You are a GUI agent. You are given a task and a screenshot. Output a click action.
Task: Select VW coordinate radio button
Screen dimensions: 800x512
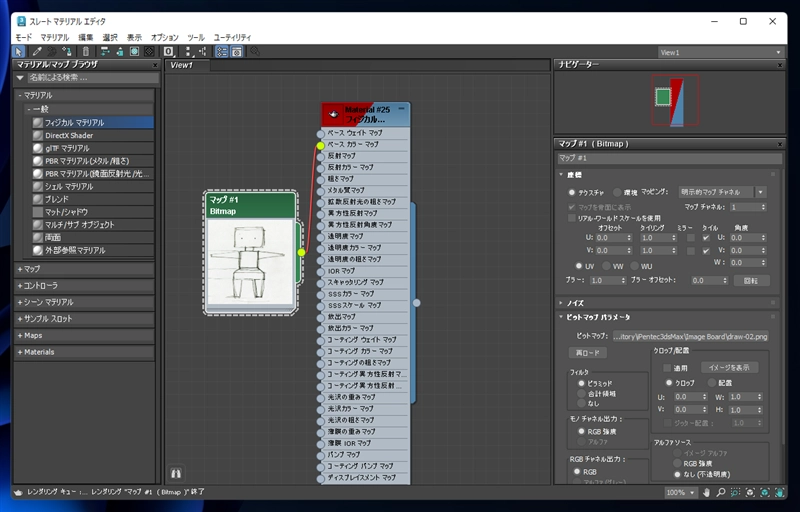[x=606, y=266]
